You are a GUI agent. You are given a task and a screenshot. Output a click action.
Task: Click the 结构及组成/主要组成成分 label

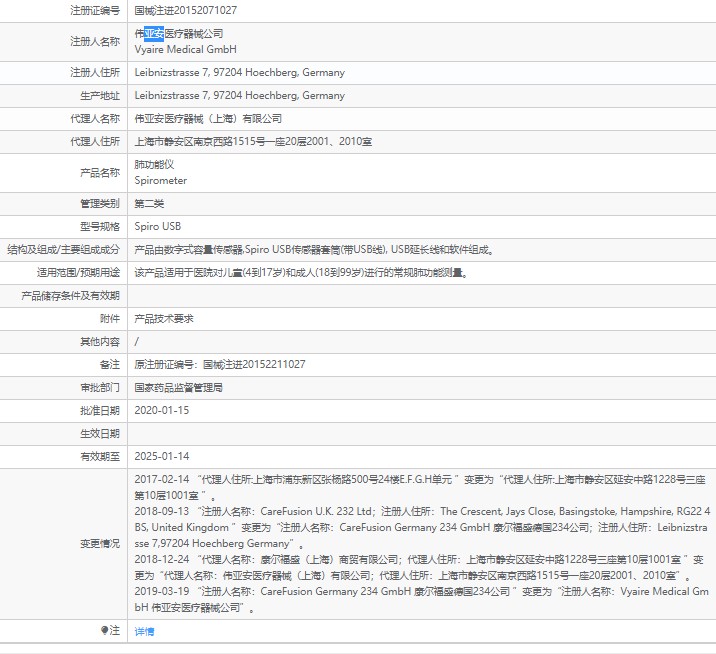tap(63, 250)
